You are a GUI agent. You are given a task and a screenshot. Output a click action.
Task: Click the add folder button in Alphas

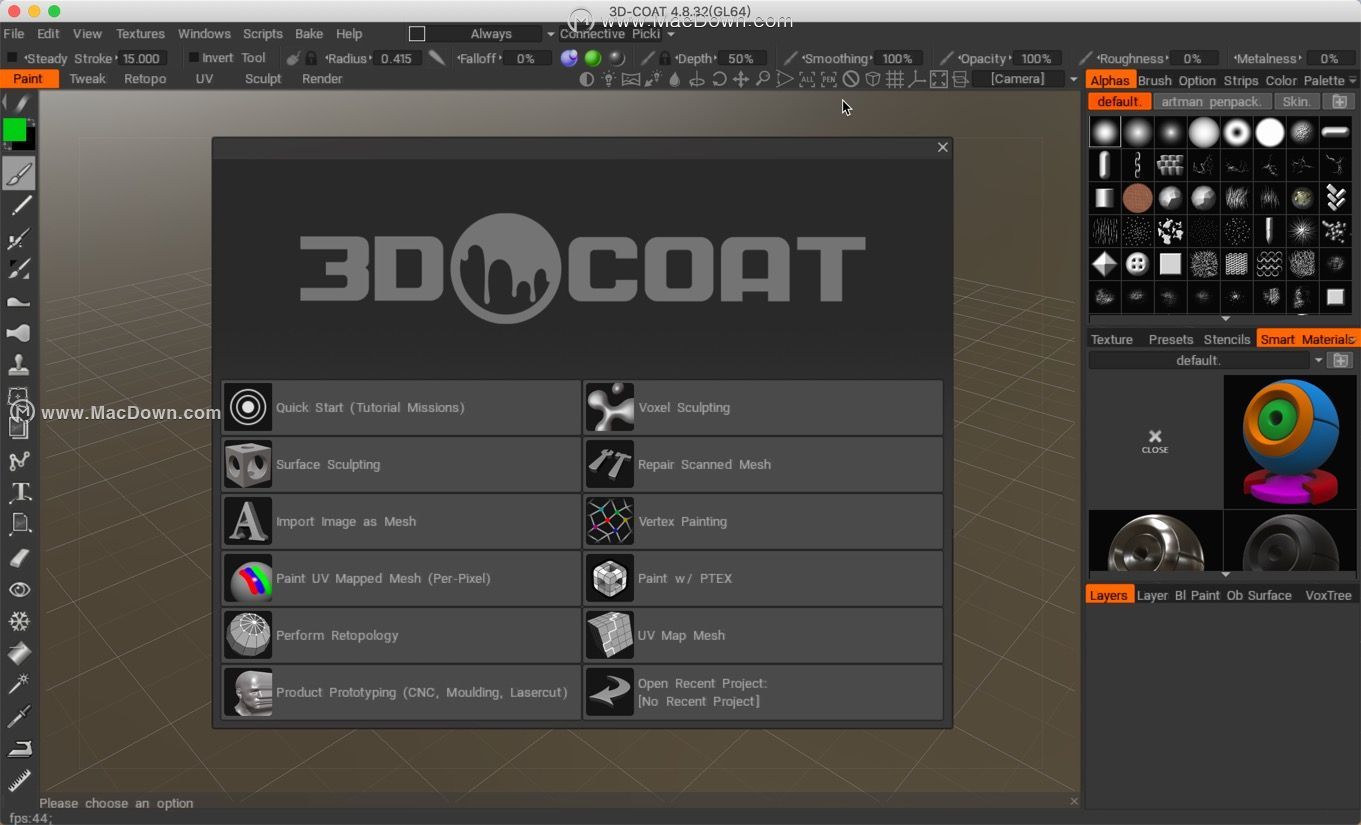tap(1339, 101)
